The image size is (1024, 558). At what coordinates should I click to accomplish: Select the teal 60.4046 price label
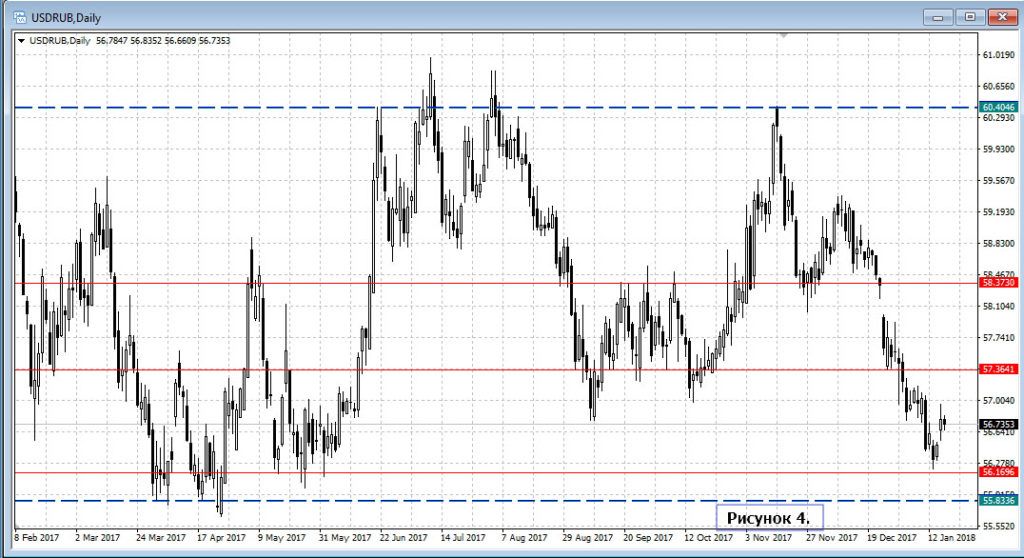click(998, 107)
